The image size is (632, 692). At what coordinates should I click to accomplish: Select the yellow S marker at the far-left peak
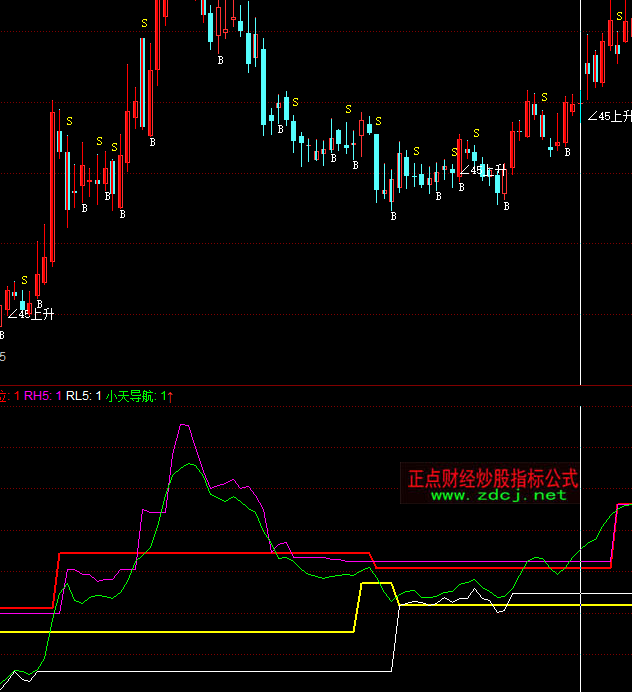coord(68,121)
